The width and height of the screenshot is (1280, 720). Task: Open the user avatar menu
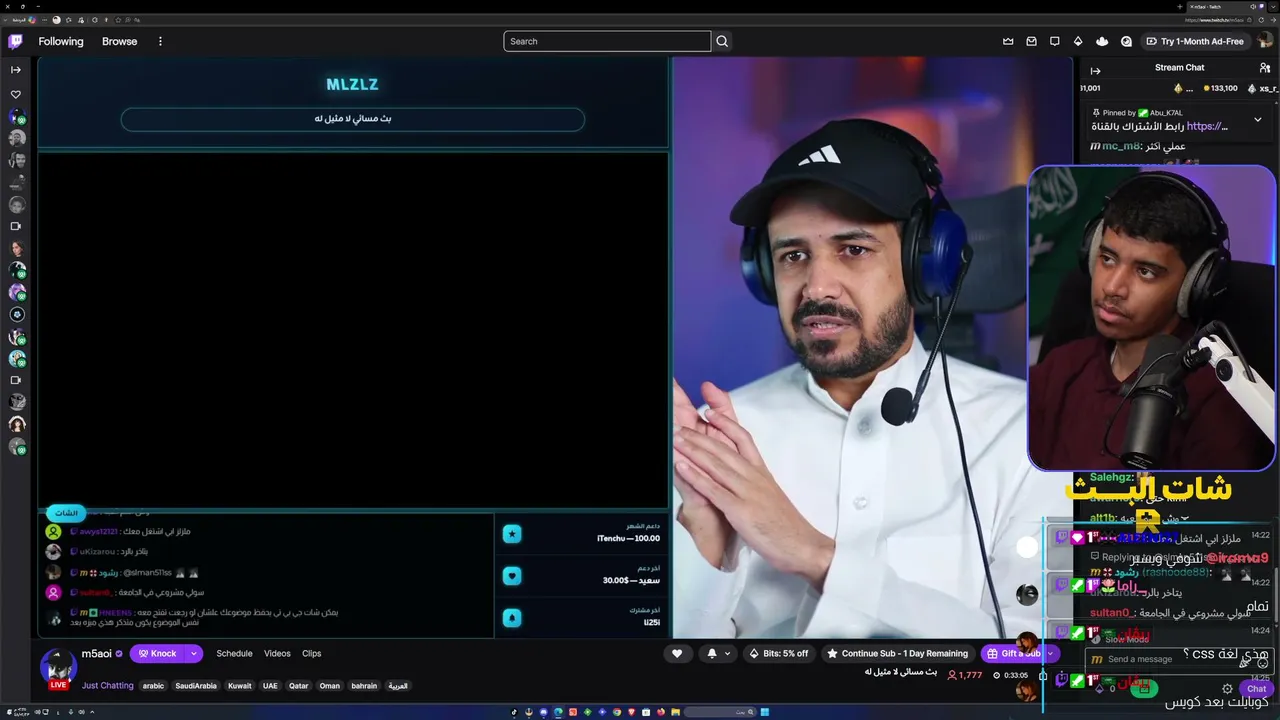click(x=1265, y=41)
